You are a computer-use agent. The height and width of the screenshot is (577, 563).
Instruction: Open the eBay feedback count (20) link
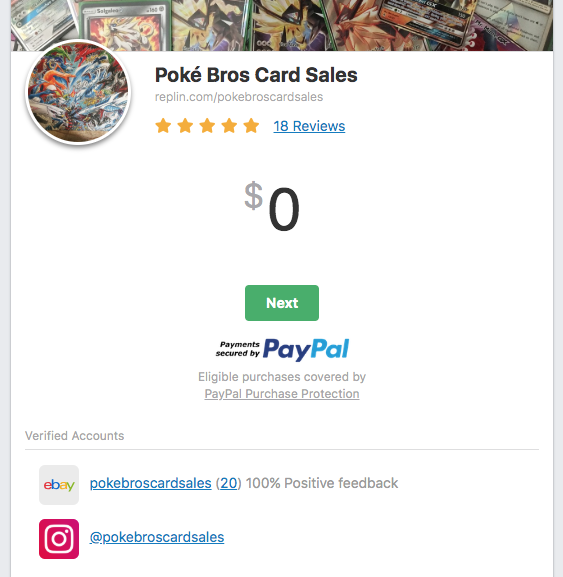229,483
